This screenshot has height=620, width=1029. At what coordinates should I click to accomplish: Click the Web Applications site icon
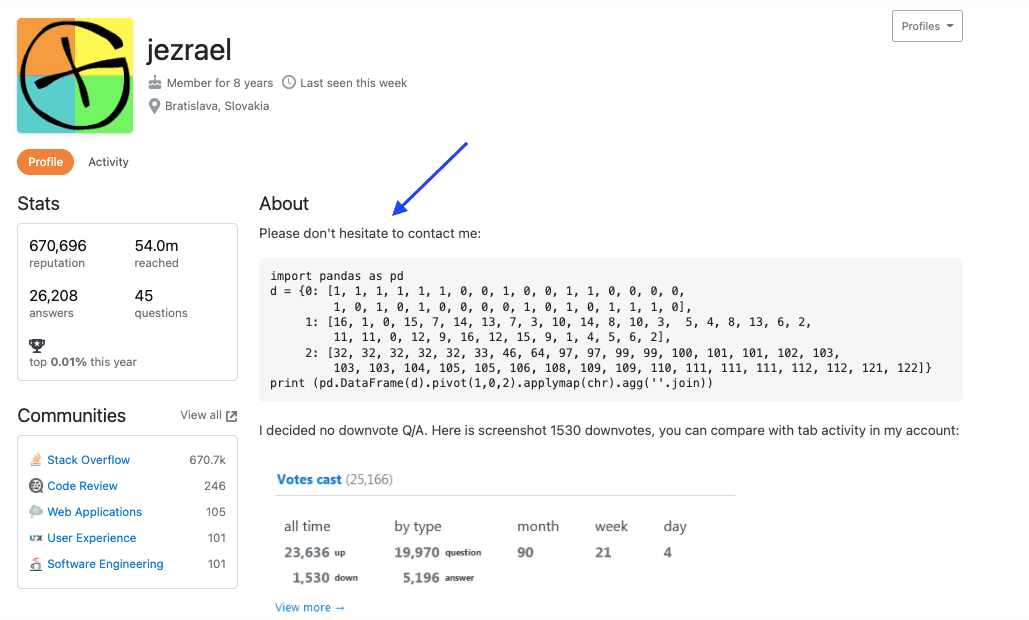(37, 512)
